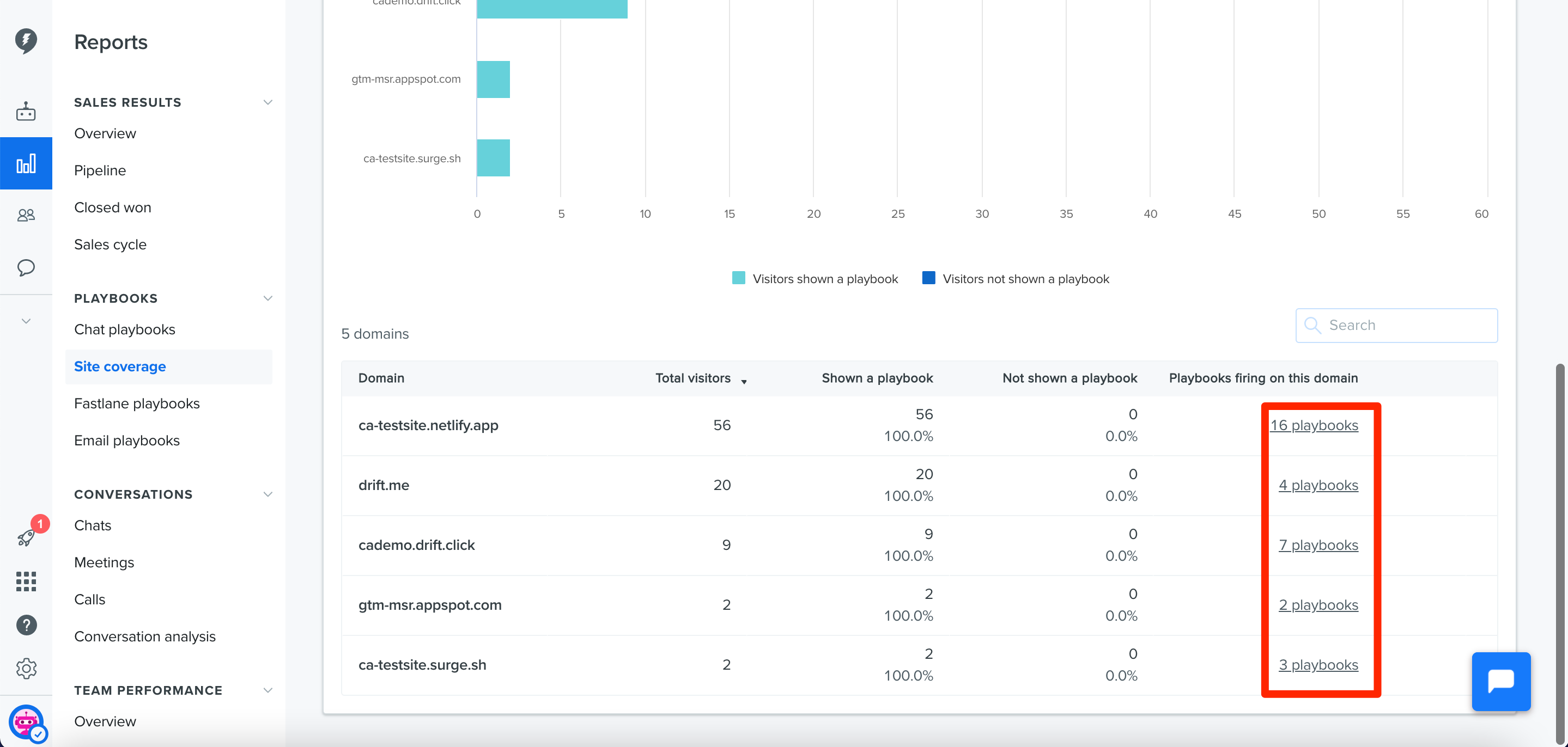1568x747 pixels.
Task: Open the Meetings report
Action: pos(104,562)
